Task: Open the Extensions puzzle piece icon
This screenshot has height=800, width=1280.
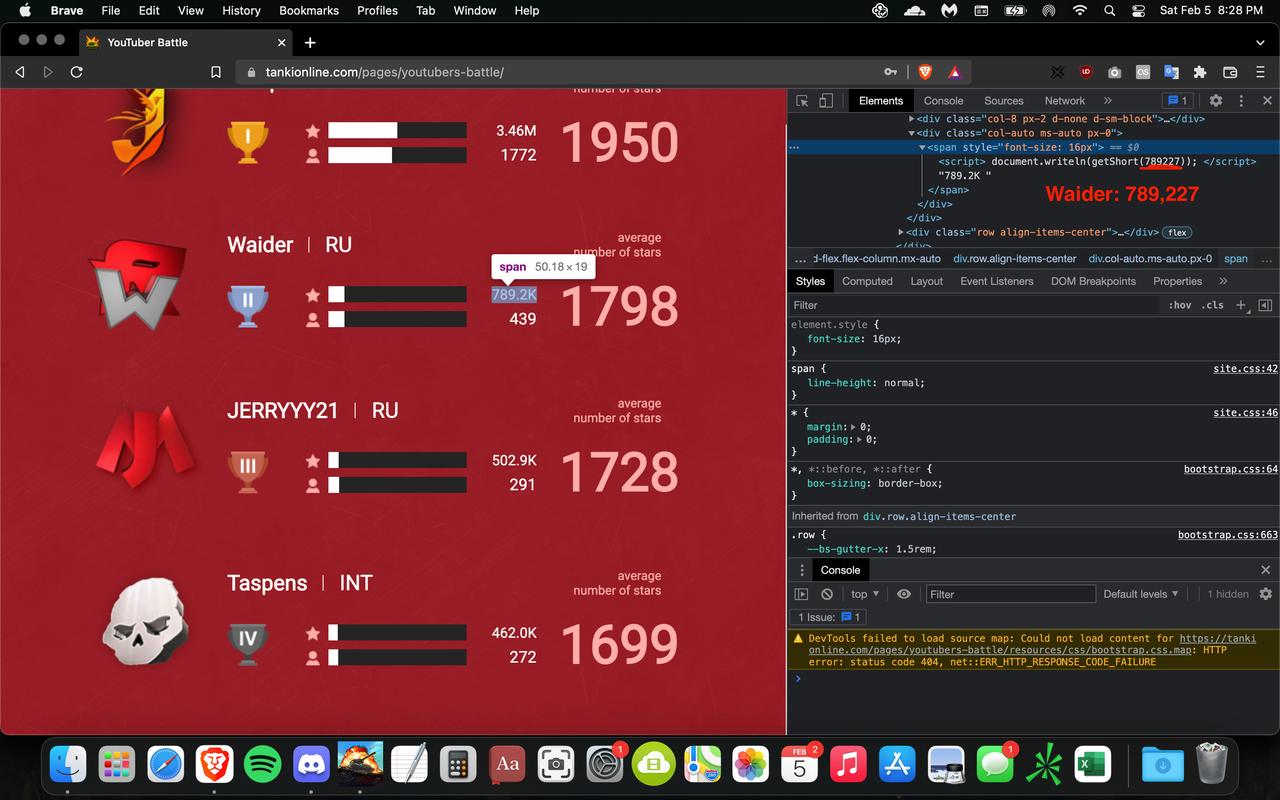Action: (x=1200, y=72)
